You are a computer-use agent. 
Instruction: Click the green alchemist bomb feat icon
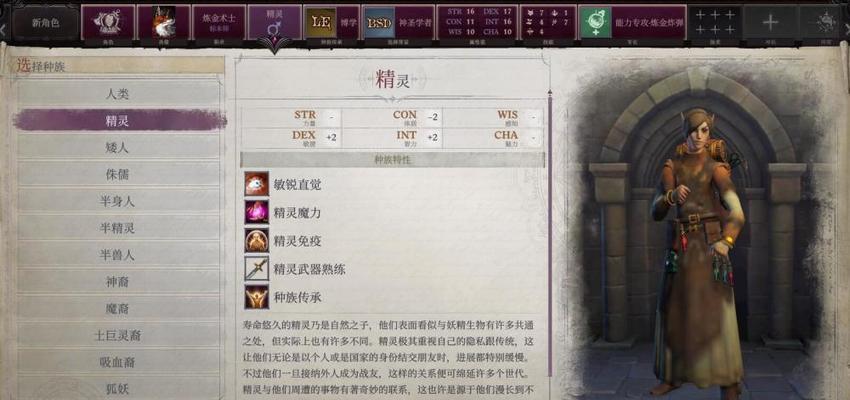click(x=595, y=22)
